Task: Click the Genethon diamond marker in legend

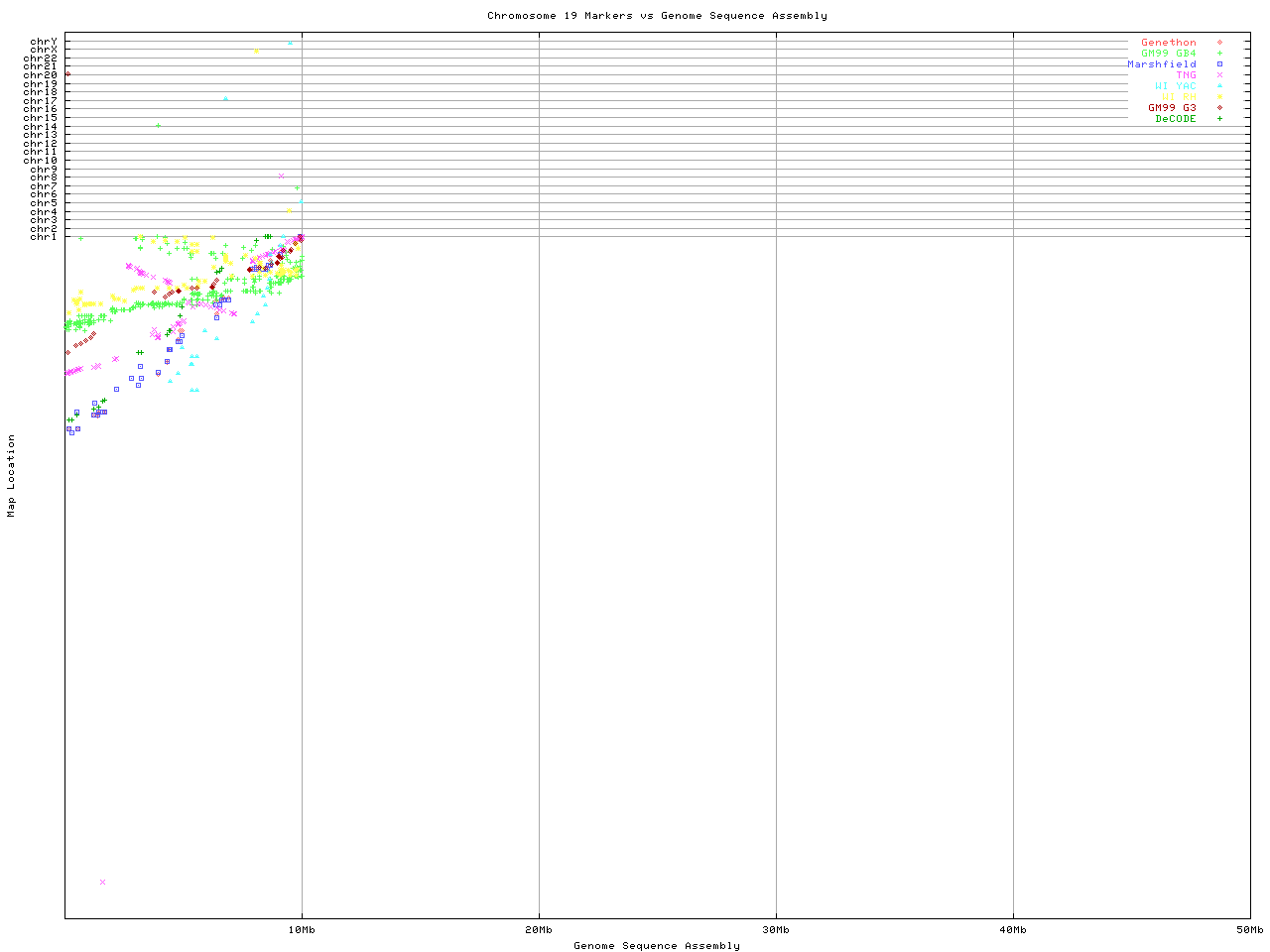Action: (x=1219, y=43)
